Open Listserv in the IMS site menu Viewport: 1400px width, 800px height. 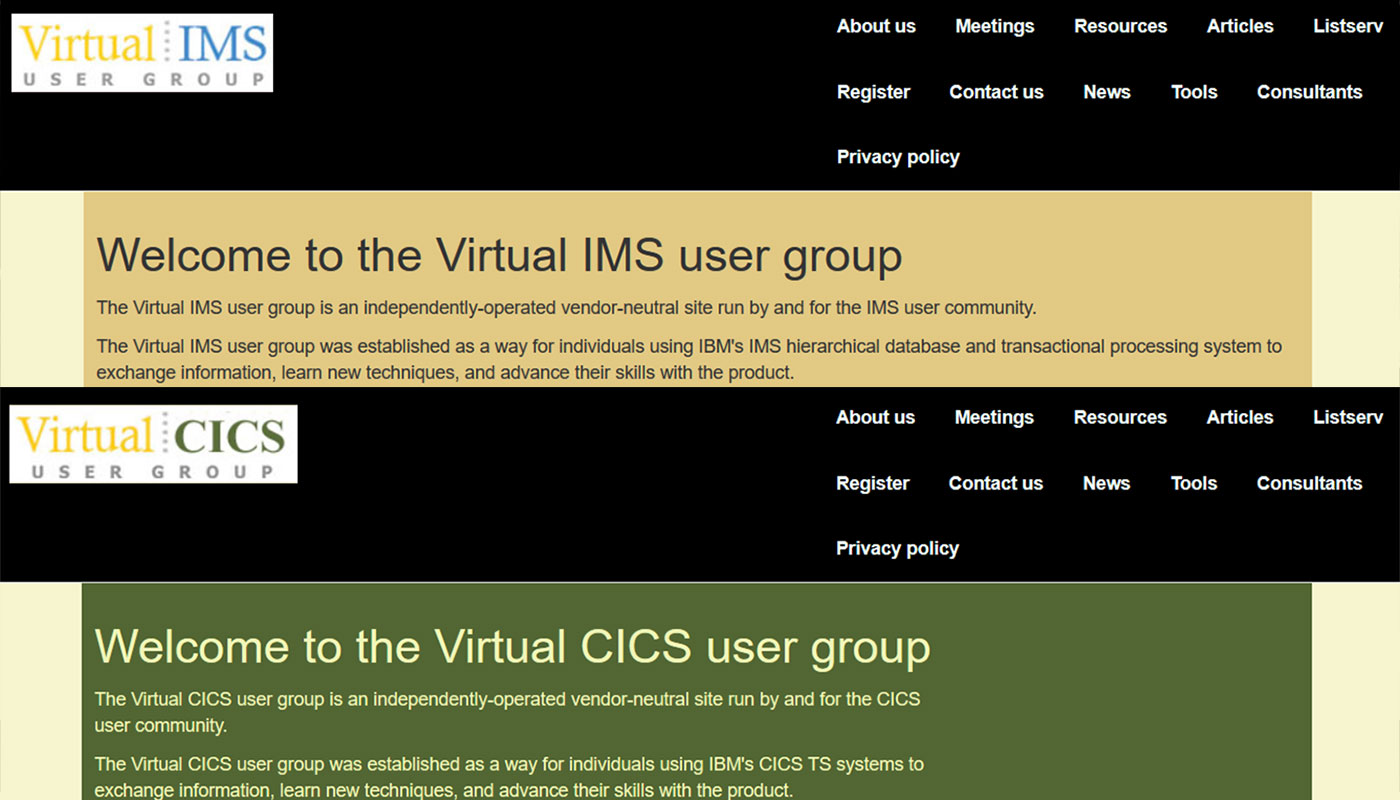[x=1348, y=27]
